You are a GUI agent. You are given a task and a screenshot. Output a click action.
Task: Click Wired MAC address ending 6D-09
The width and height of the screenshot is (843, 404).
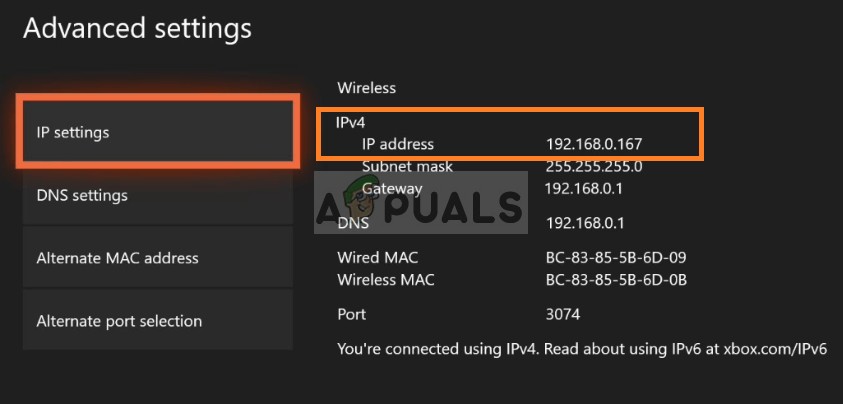(616, 258)
